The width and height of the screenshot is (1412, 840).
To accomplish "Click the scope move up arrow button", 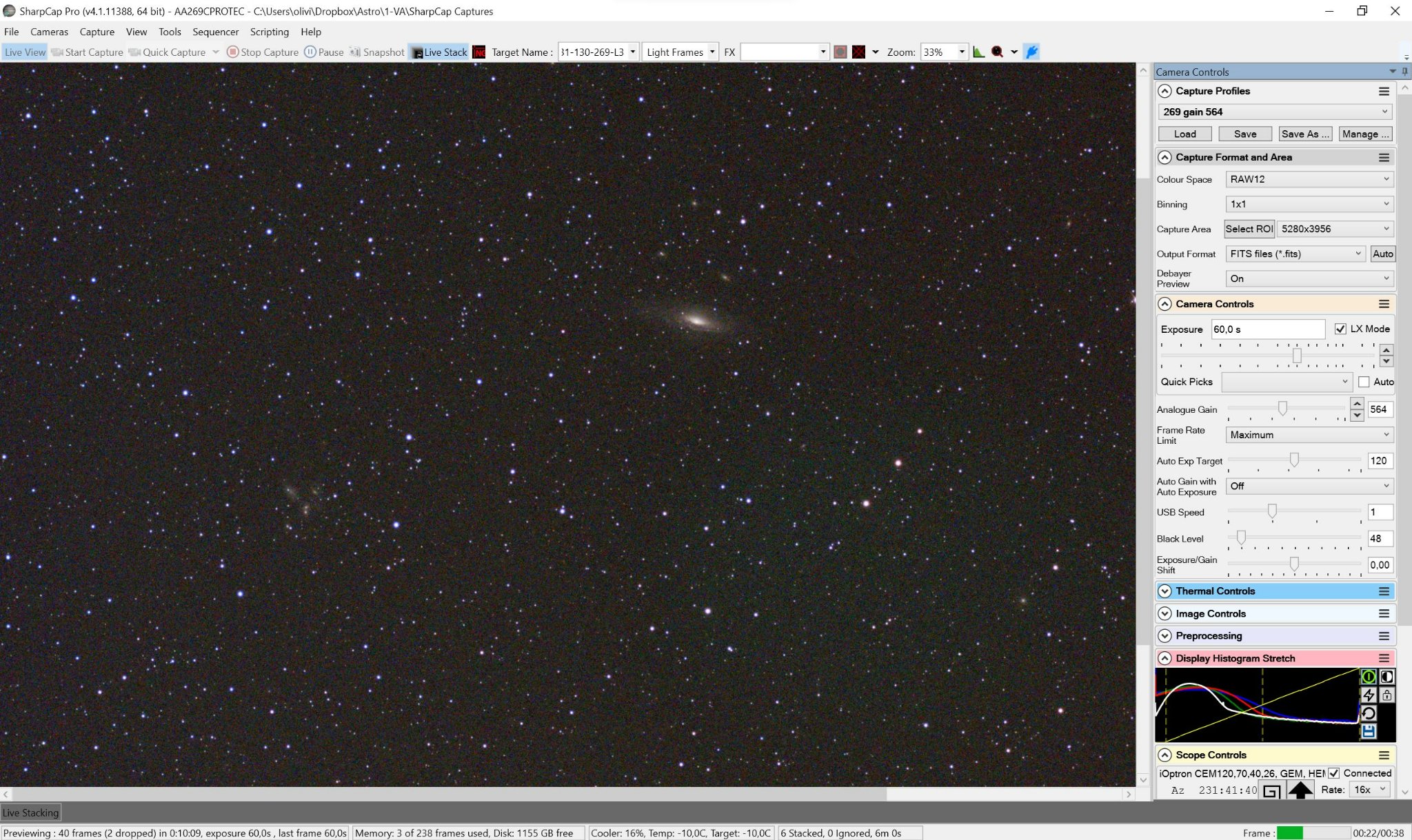I will pos(1300,790).
